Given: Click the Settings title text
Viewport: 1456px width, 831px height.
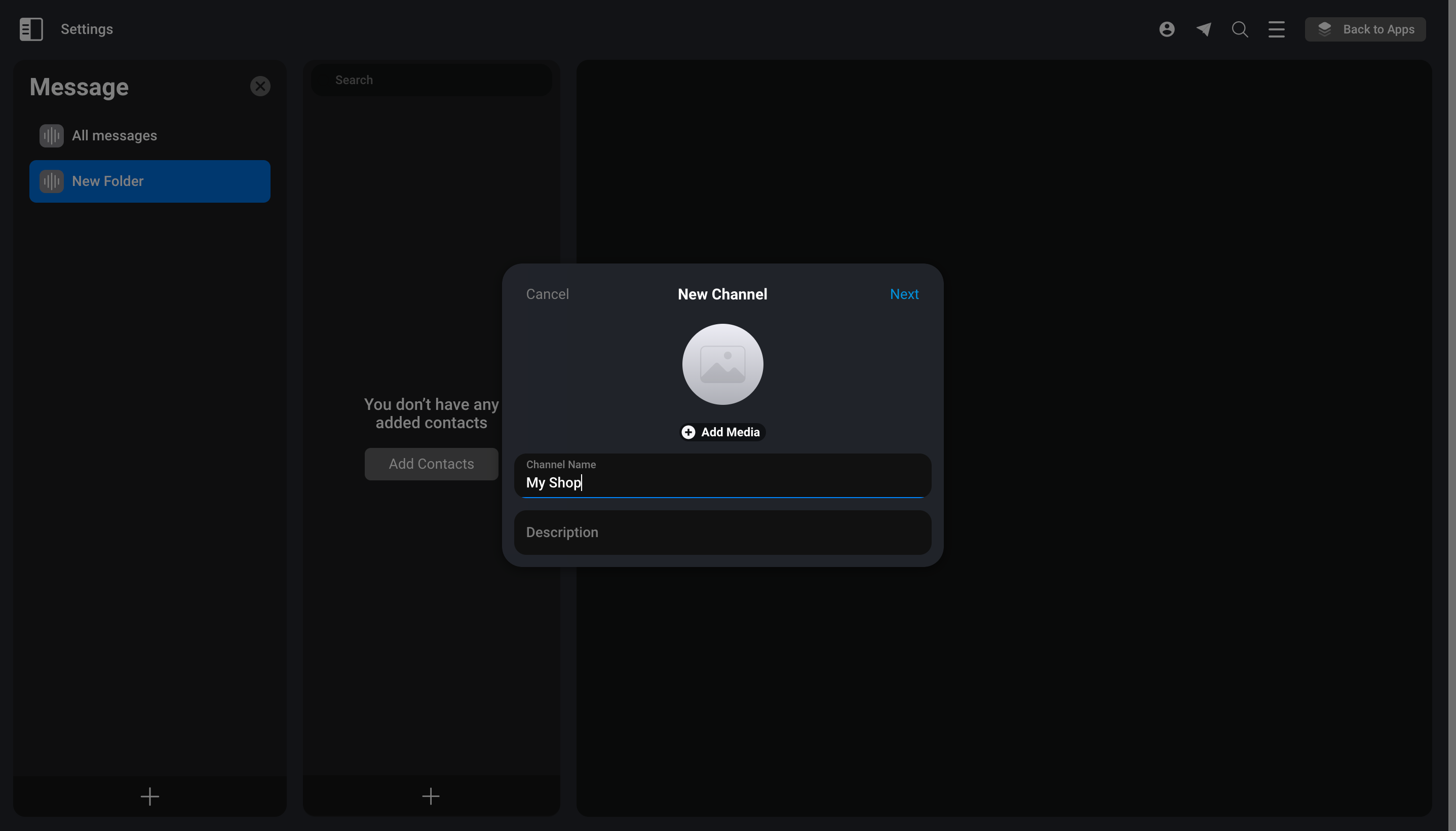Looking at the screenshot, I should [87, 29].
